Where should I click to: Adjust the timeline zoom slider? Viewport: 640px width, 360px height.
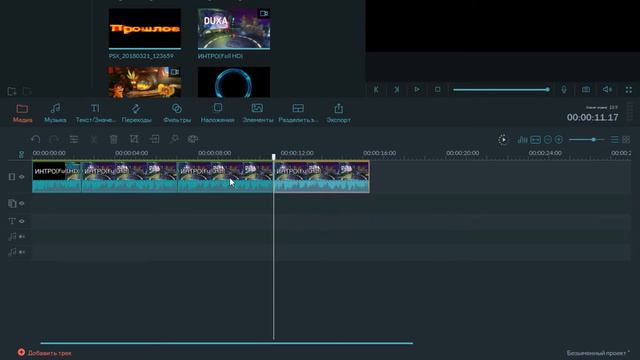587,140
